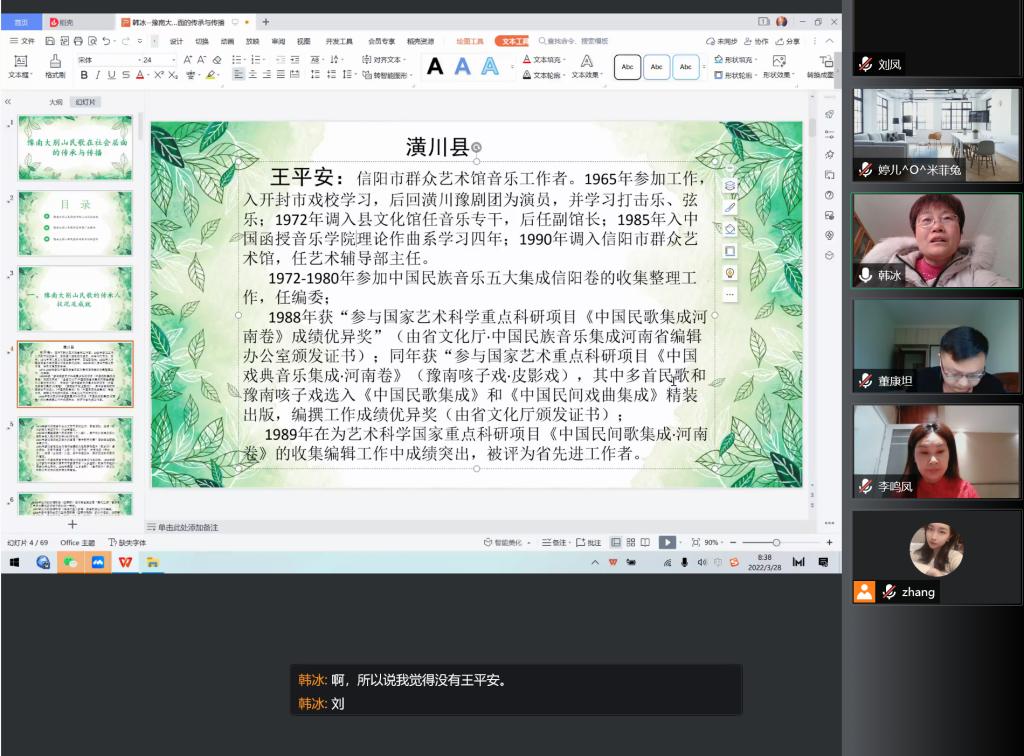Apply the blue gradient text style A
Image resolution: width=1024 pixels, height=756 pixels.
[x=462, y=67]
